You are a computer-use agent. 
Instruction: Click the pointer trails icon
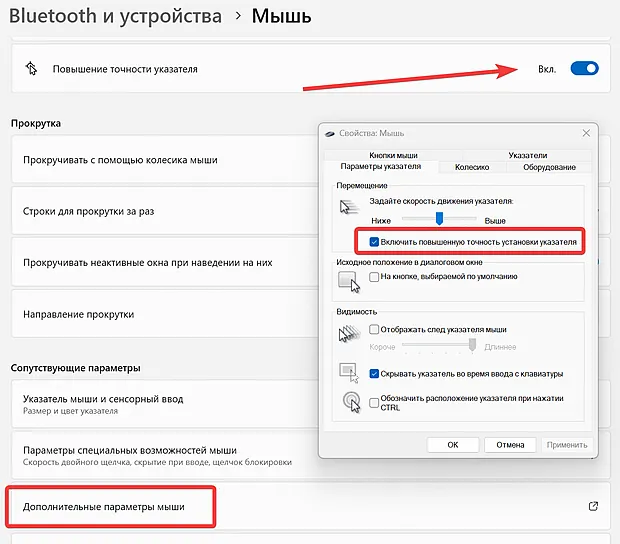click(x=350, y=334)
